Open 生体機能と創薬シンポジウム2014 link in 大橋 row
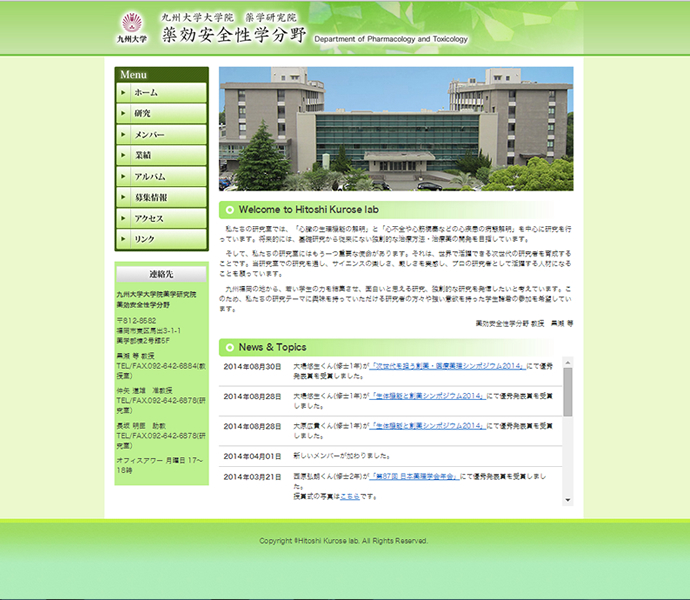The image size is (690, 600). click(x=428, y=396)
